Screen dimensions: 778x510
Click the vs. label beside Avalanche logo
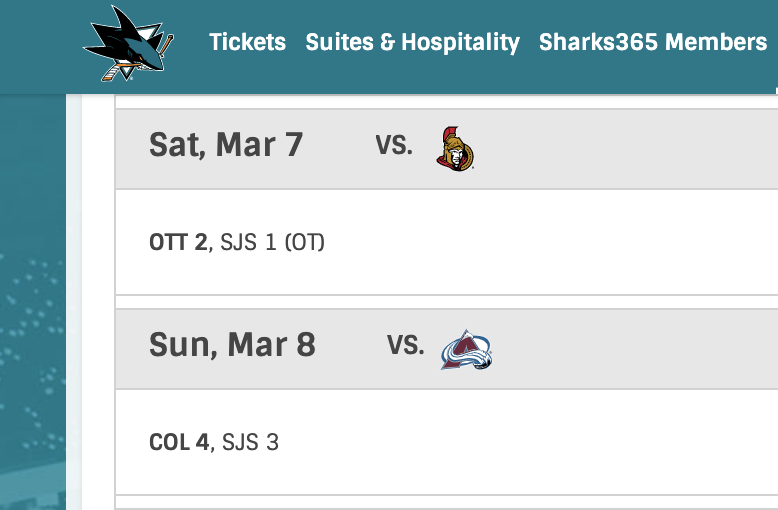point(406,345)
